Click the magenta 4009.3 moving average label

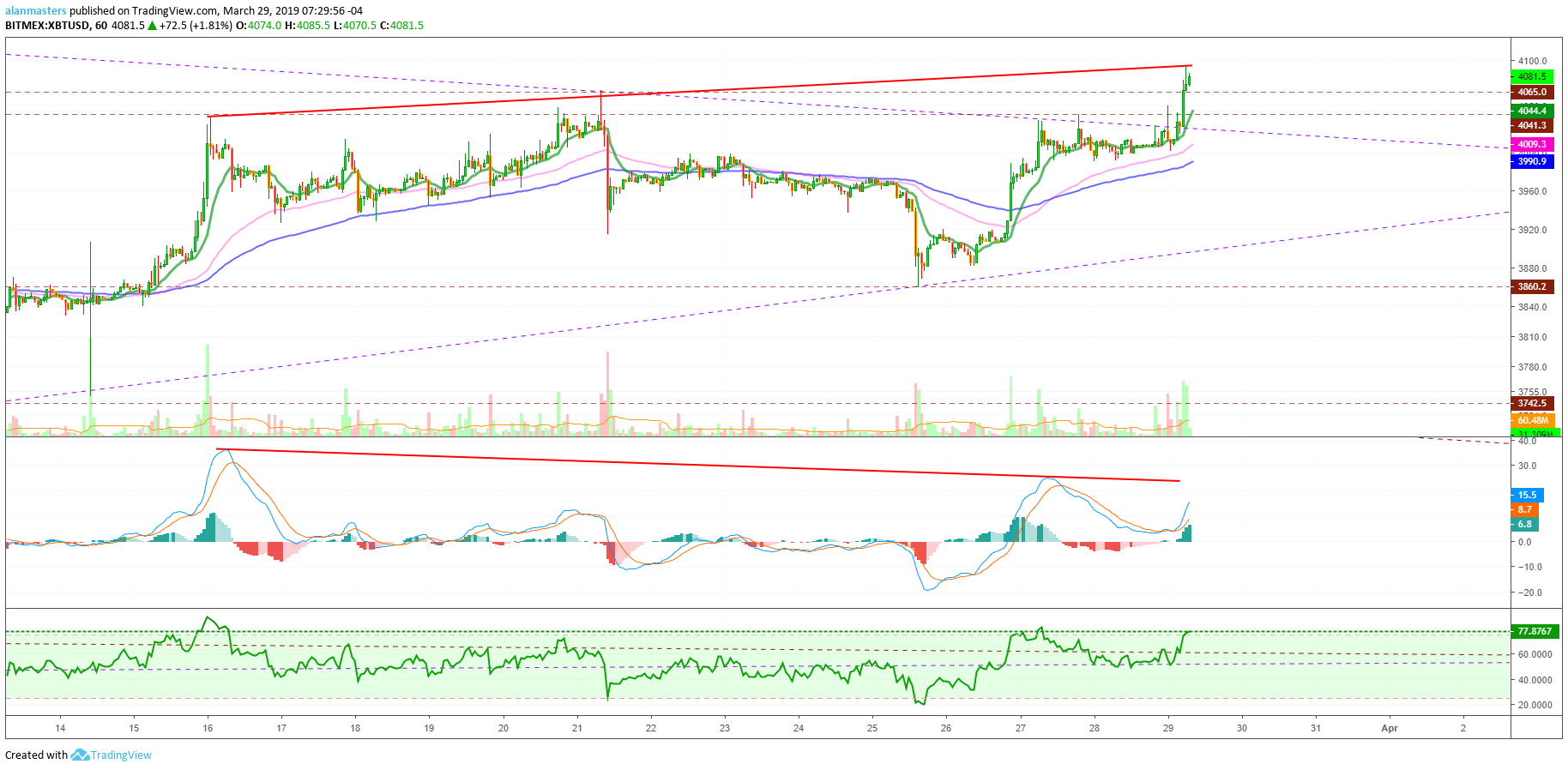(1532, 144)
